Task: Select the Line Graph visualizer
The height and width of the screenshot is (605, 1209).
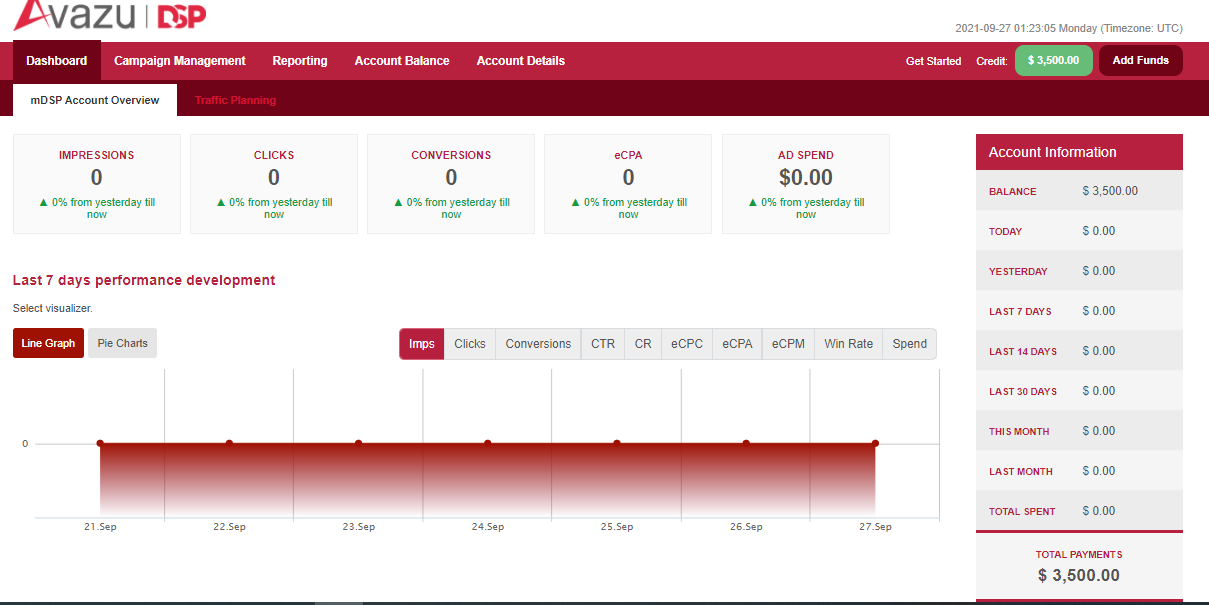Action: click(48, 343)
